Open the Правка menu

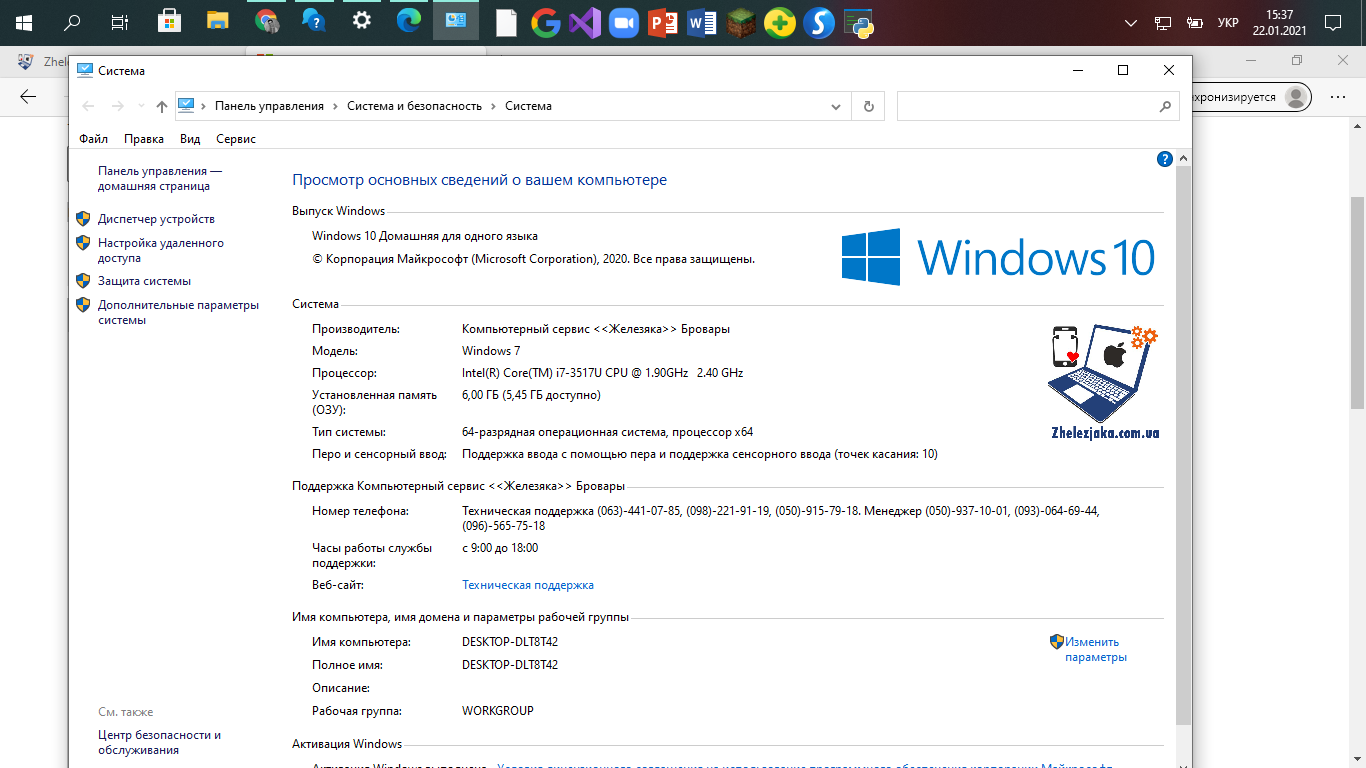[x=144, y=139]
